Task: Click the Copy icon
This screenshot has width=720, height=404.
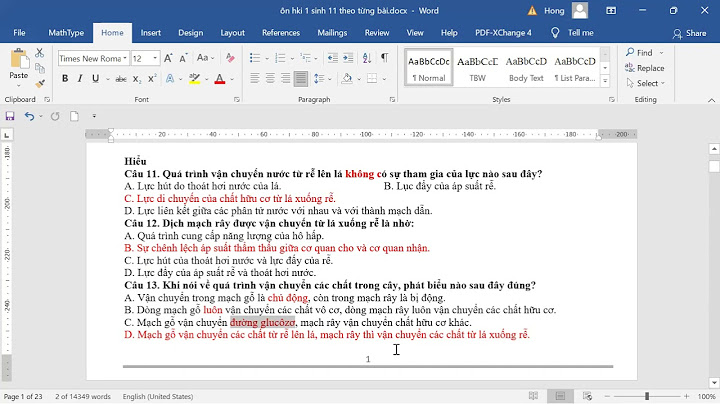Action: point(39,68)
